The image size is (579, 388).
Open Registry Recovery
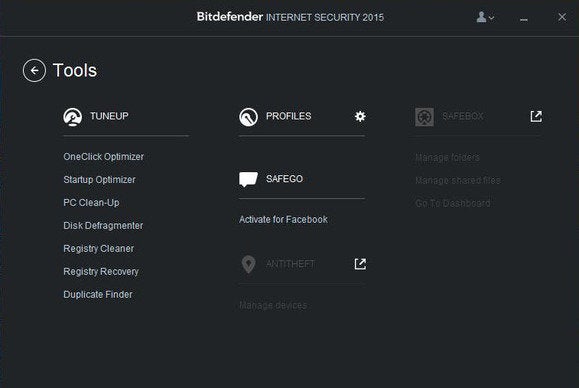(101, 272)
